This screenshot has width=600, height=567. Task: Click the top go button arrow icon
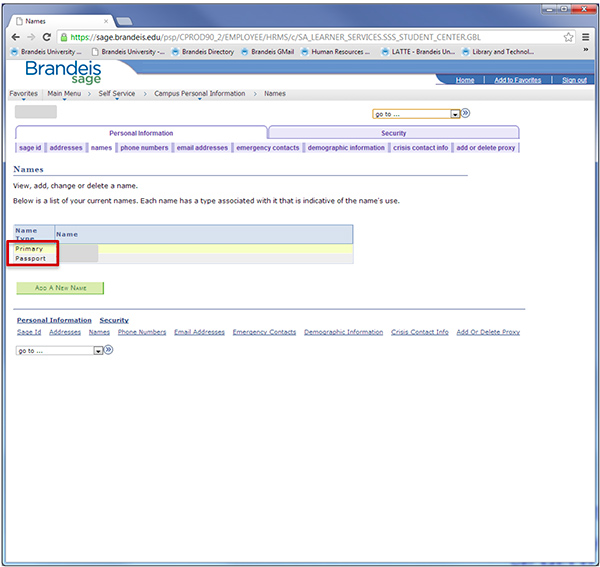point(465,113)
